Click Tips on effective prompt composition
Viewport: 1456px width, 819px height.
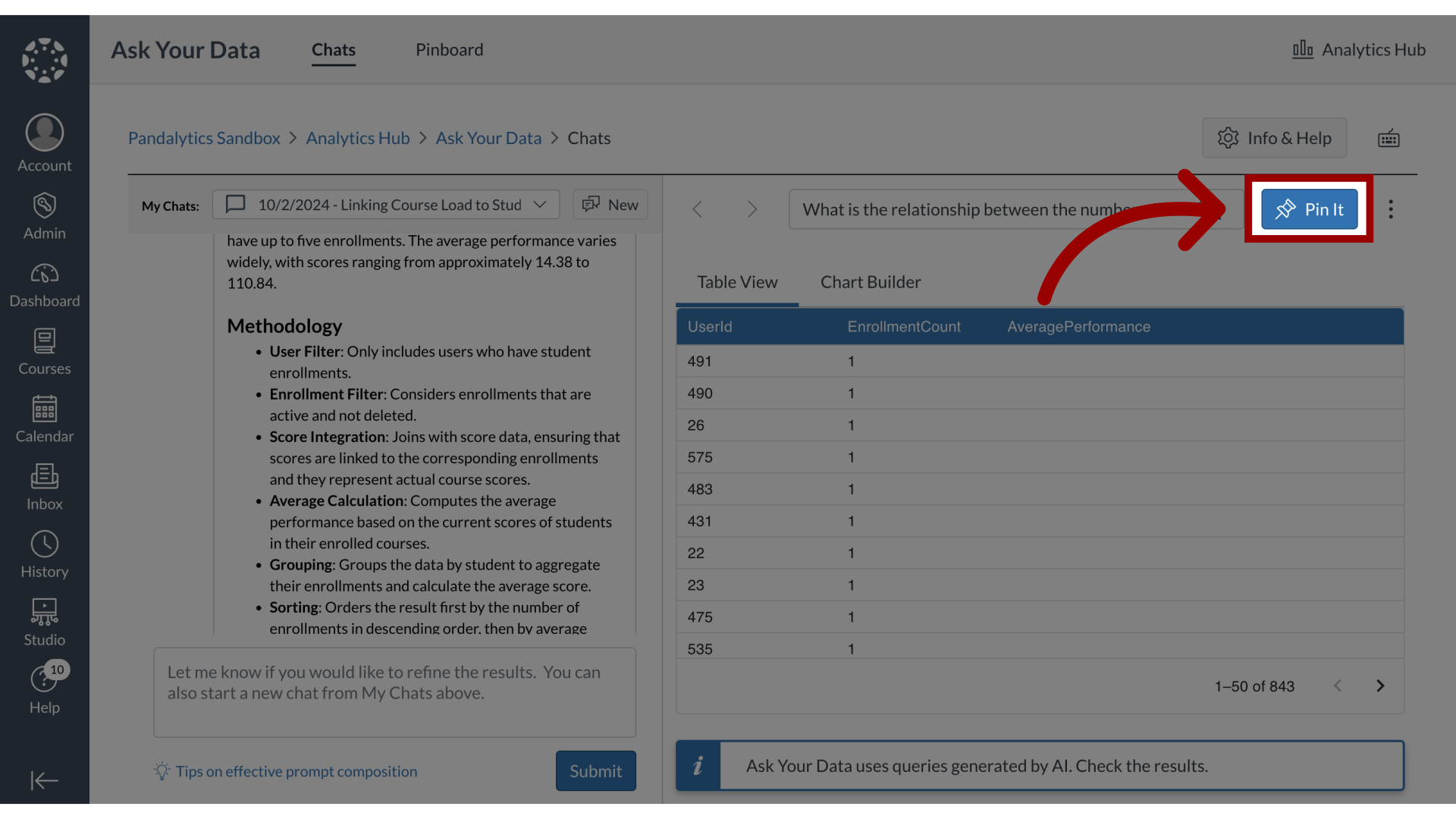(x=296, y=771)
